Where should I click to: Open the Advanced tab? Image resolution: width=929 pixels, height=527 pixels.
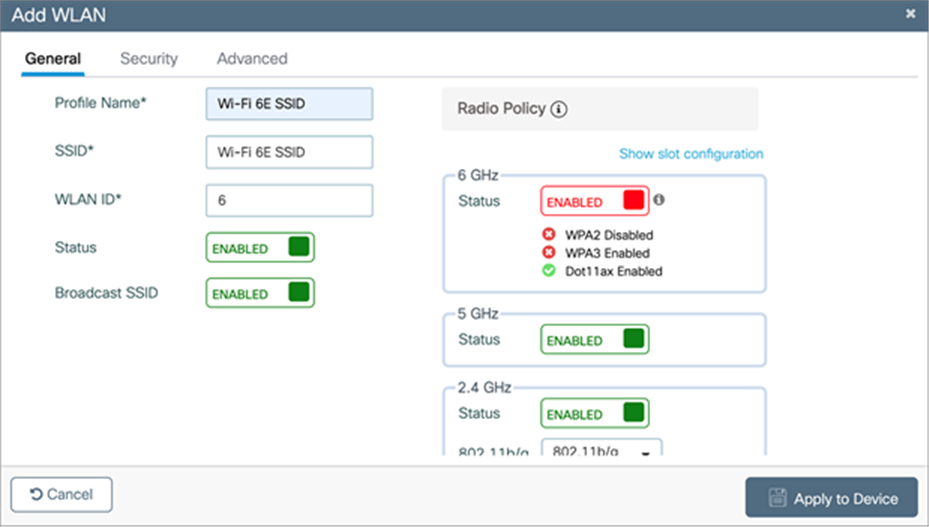click(x=252, y=59)
